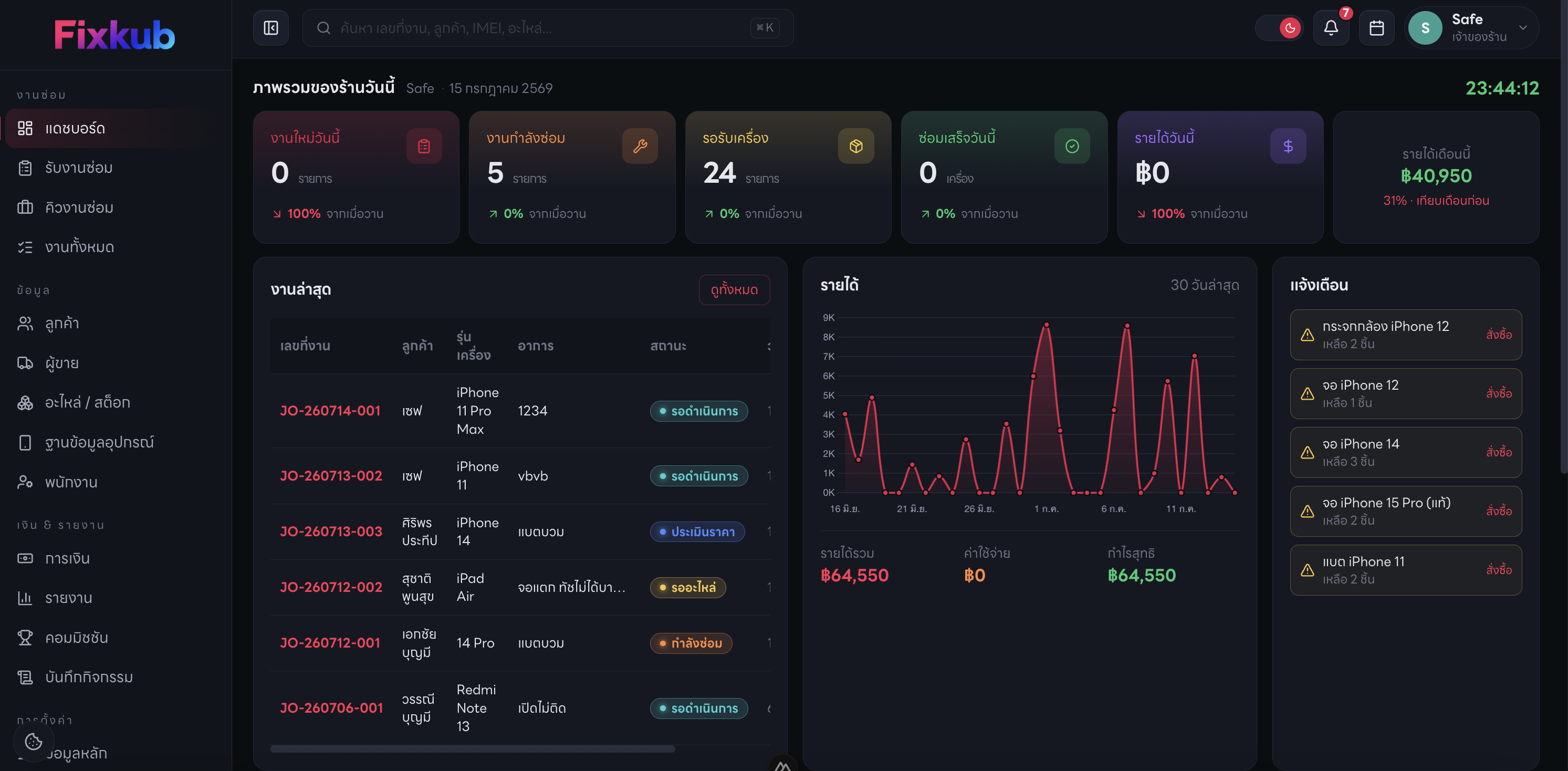Screen dimensions: 1568x771
Task: Click the clipboard icon on the งานใหม่วันนี้ card
Action: (424, 146)
